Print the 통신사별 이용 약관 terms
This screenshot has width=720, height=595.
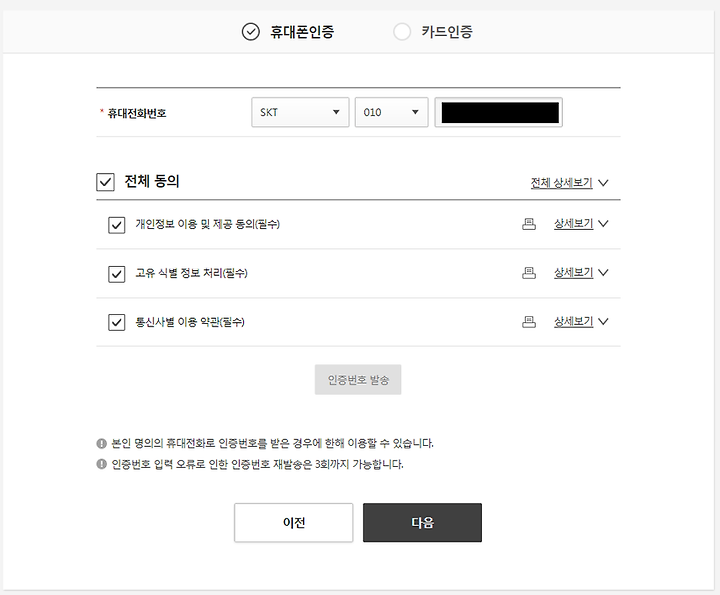[x=529, y=322]
